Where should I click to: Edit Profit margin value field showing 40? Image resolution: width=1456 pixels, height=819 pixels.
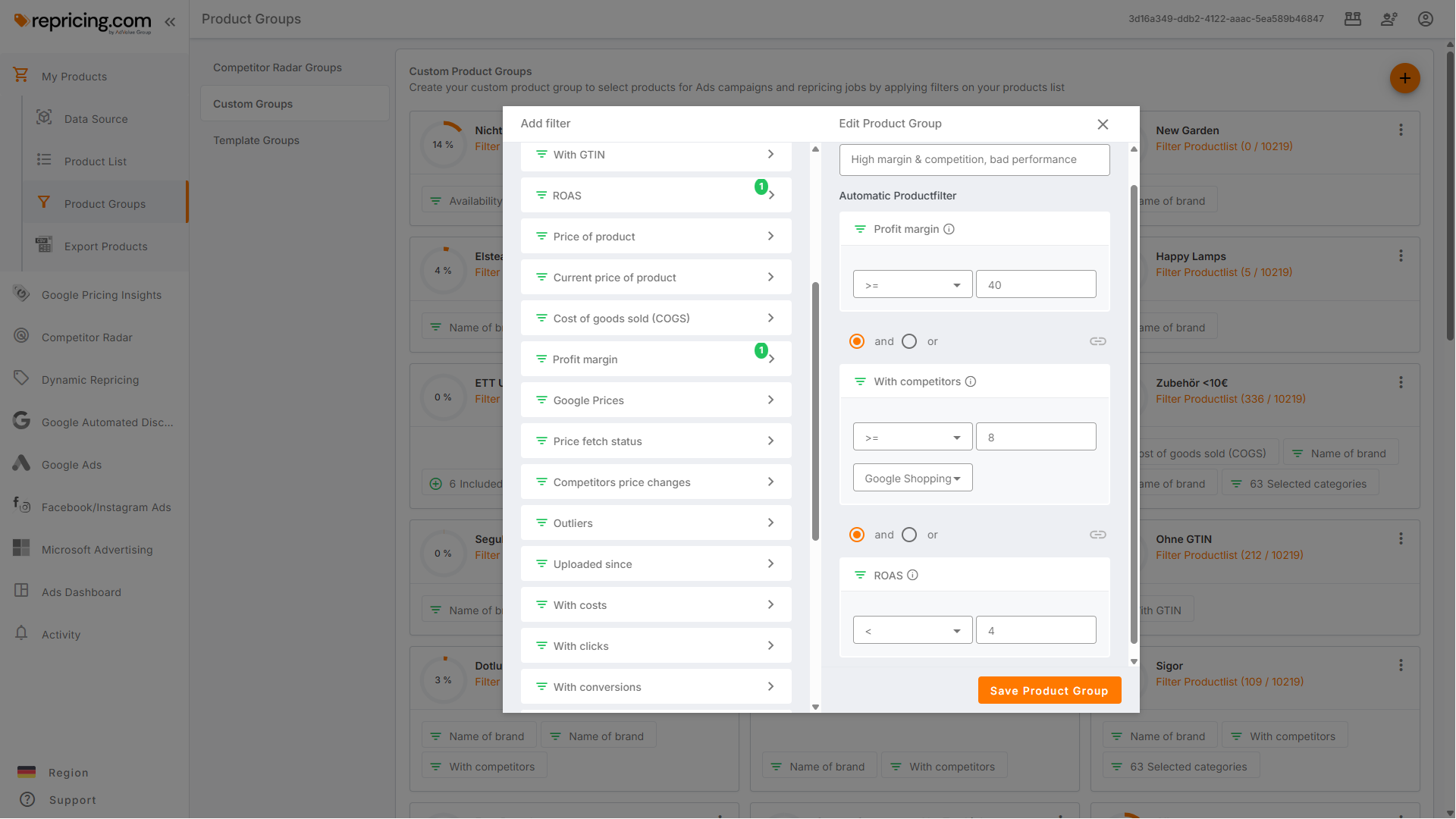[x=1036, y=284]
